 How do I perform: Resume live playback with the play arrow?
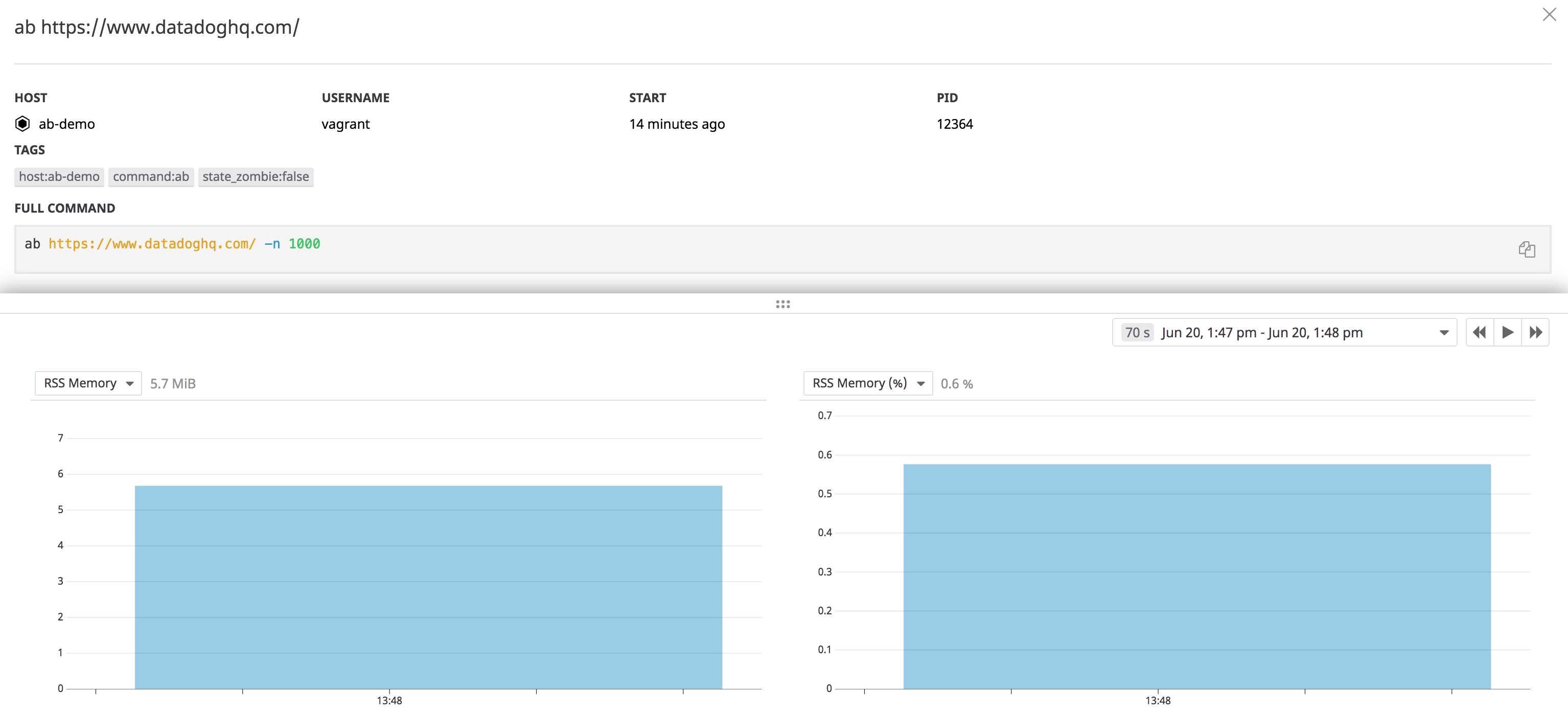coord(1507,332)
